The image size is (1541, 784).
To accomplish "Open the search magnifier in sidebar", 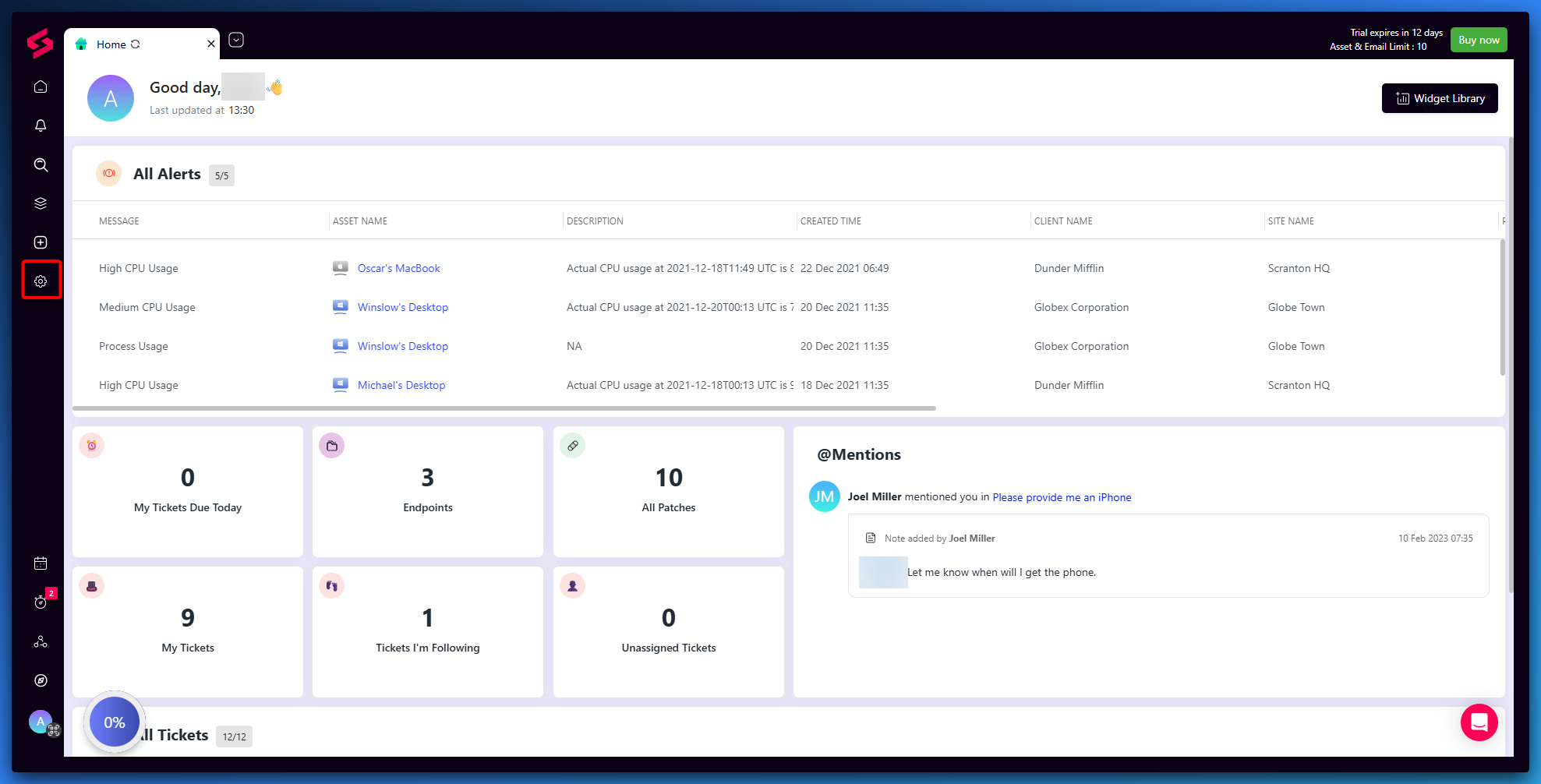I will click(41, 164).
